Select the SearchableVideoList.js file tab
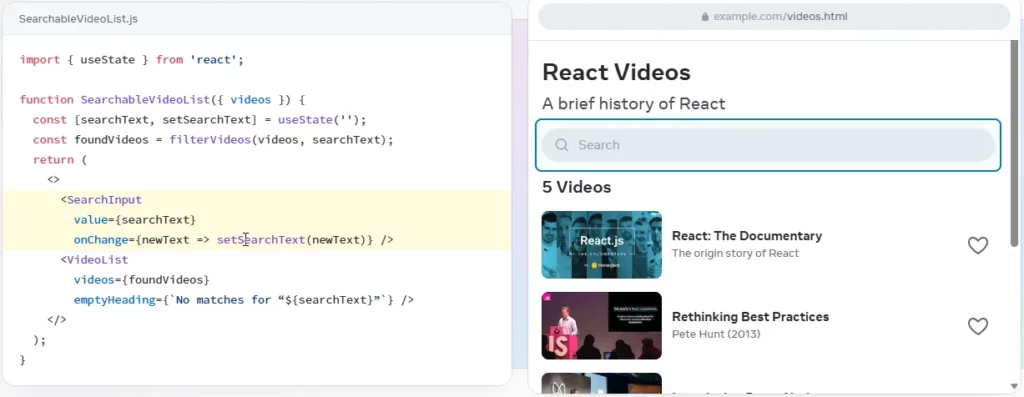This screenshot has height=397, width=1024. click(x=78, y=19)
